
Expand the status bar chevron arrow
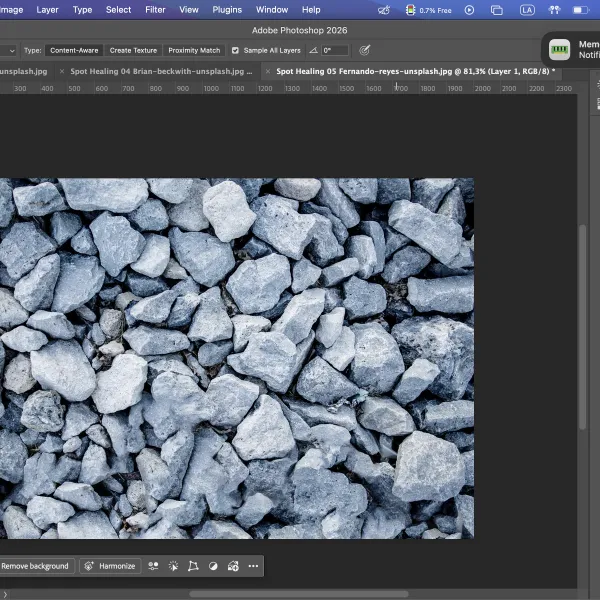(x=5, y=594)
